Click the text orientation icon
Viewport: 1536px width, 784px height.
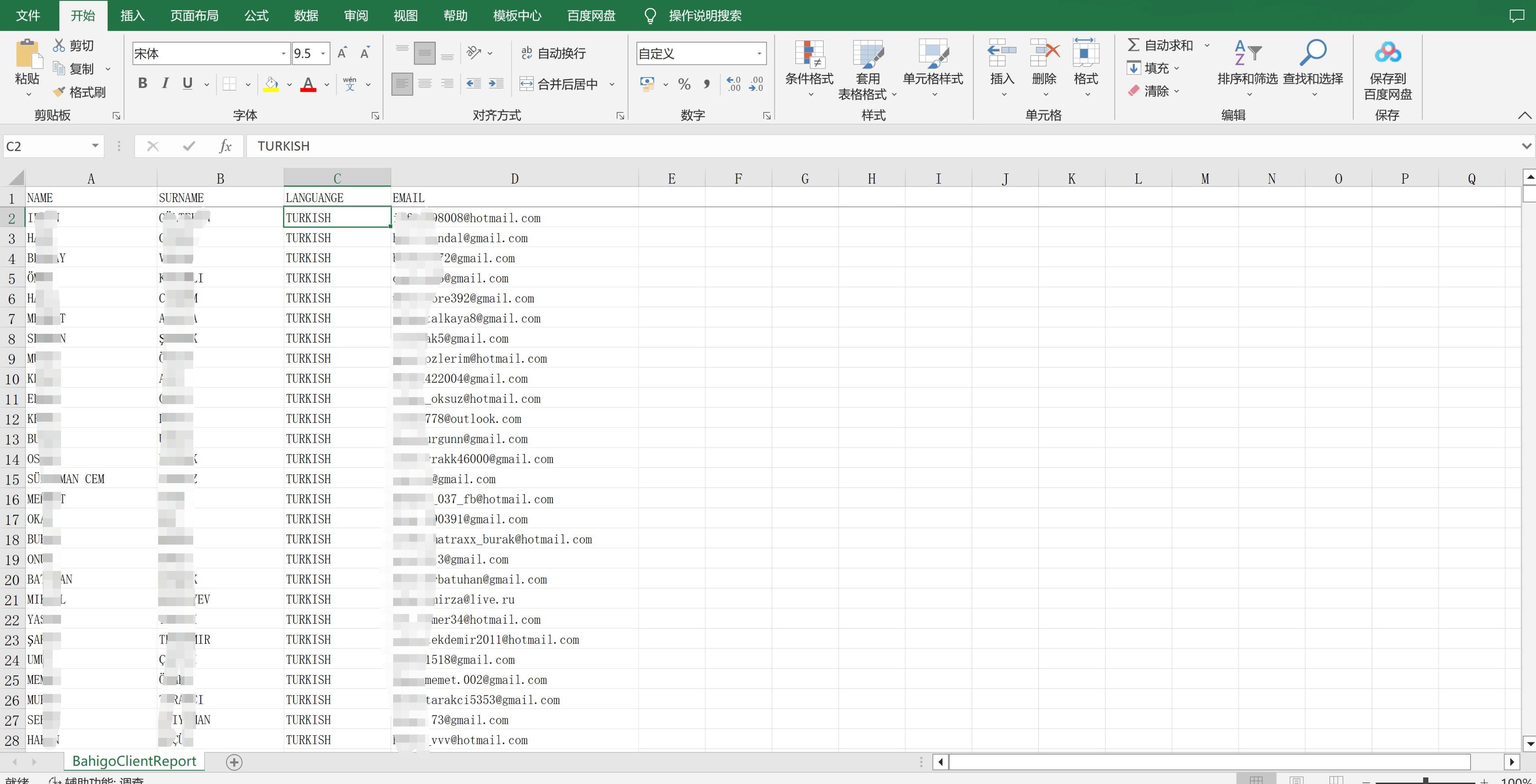(474, 53)
